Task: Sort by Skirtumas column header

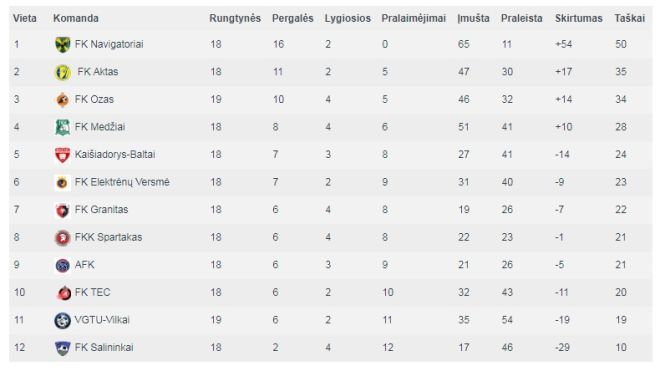Action: coord(579,18)
